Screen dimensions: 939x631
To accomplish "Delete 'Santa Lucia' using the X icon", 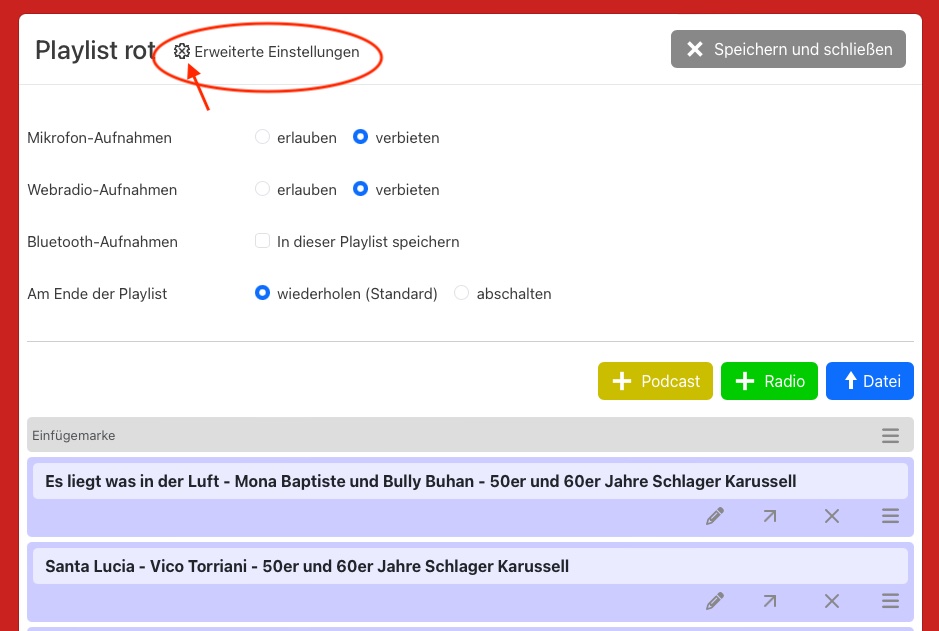I will click(x=831, y=601).
